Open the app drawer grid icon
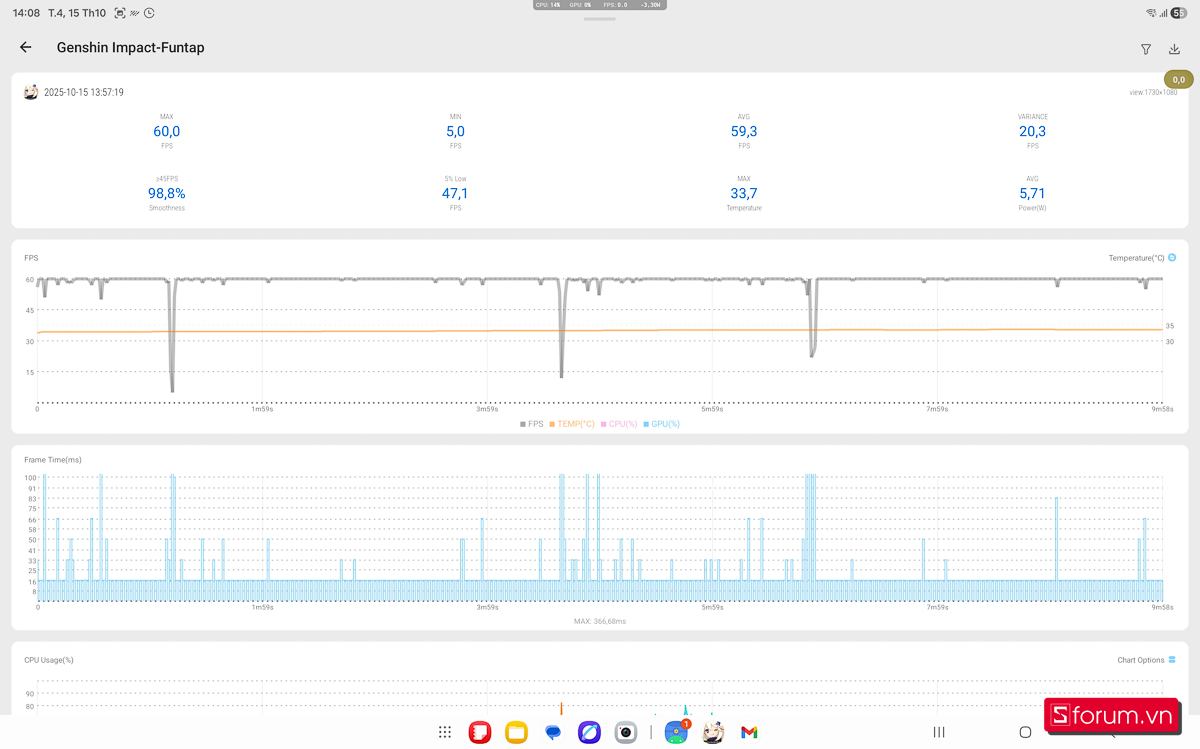Viewport: 1200px width, 749px height. coord(445,732)
